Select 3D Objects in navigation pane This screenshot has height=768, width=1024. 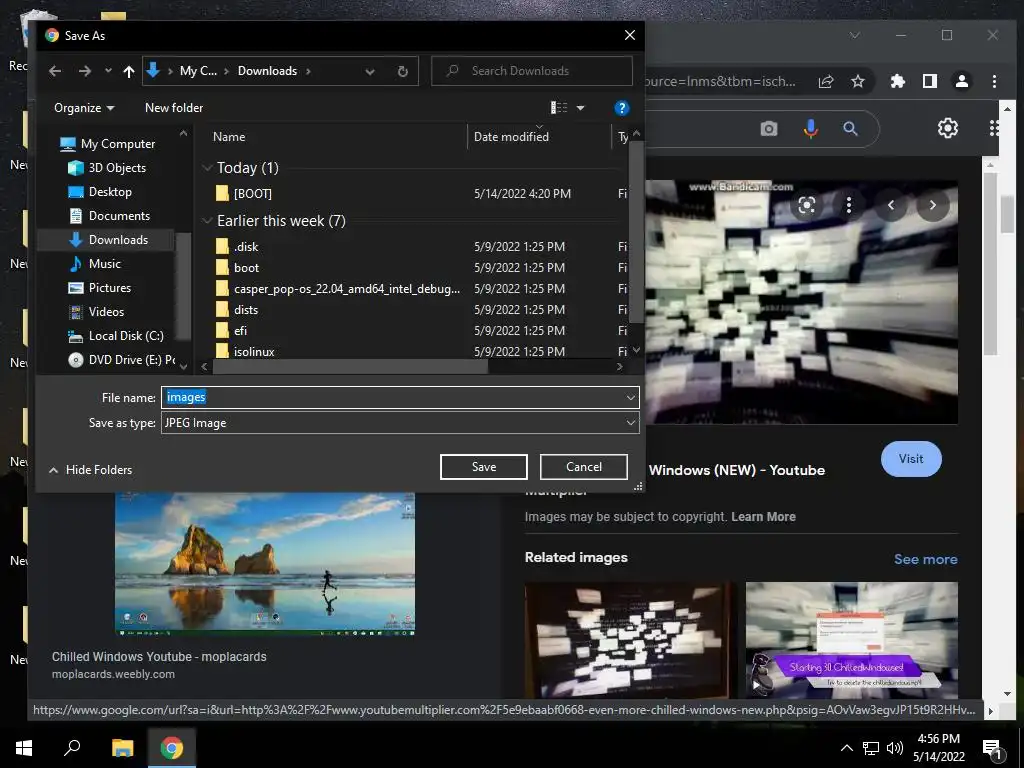click(x=107, y=168)
